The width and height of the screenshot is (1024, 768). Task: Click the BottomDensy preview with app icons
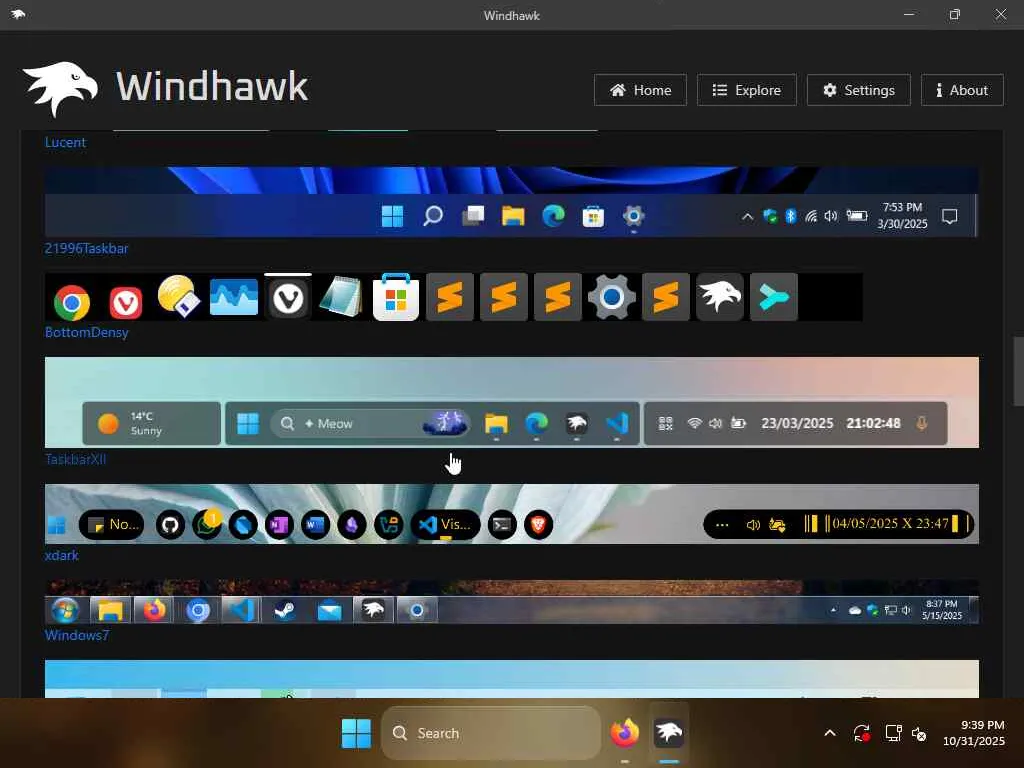[x=454, y=297]
